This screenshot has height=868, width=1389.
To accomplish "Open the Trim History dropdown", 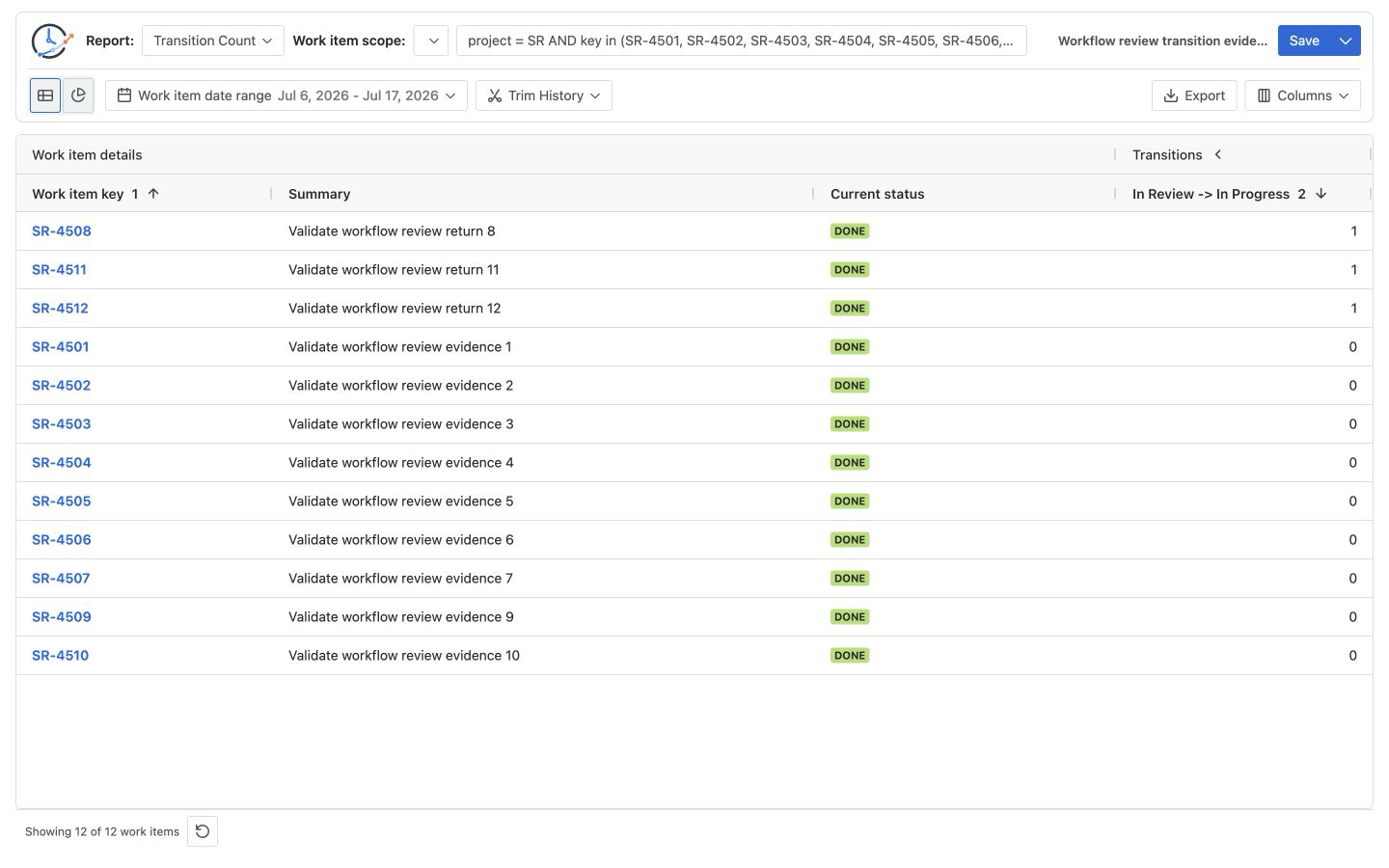I will (x=544, y=95).
